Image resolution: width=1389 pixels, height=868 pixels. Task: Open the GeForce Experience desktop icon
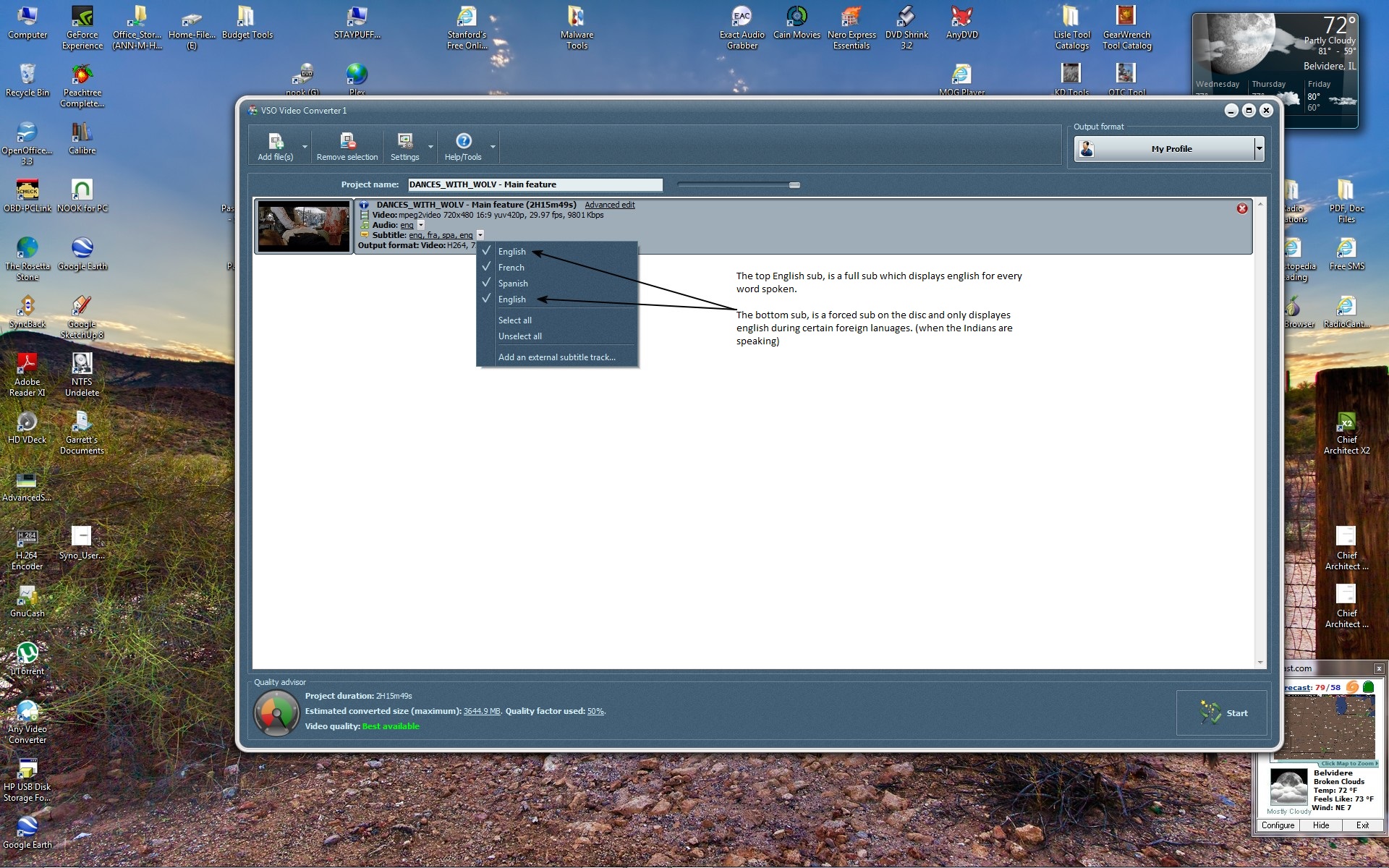(x=82, y=27)
